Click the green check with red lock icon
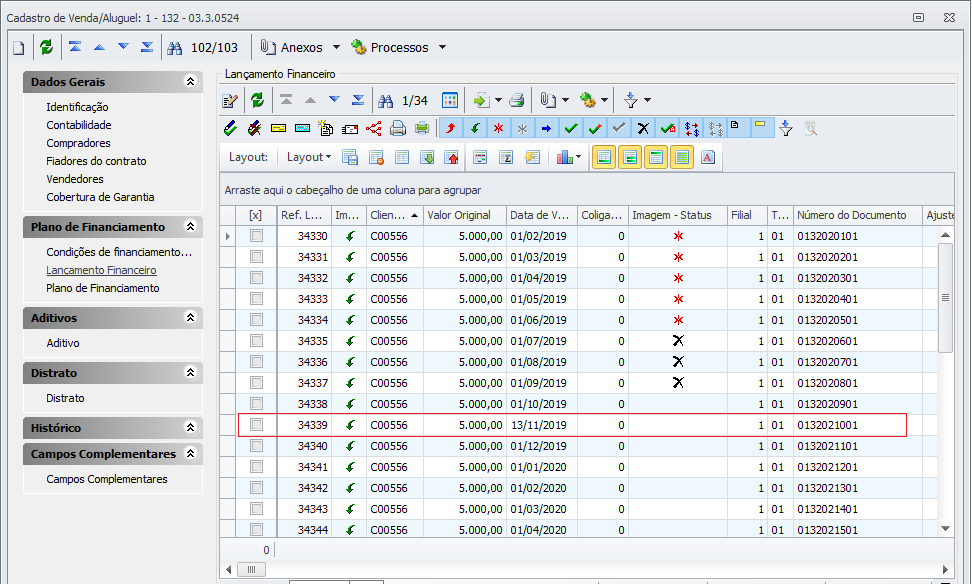972x584 pixels. coord(668,128)
